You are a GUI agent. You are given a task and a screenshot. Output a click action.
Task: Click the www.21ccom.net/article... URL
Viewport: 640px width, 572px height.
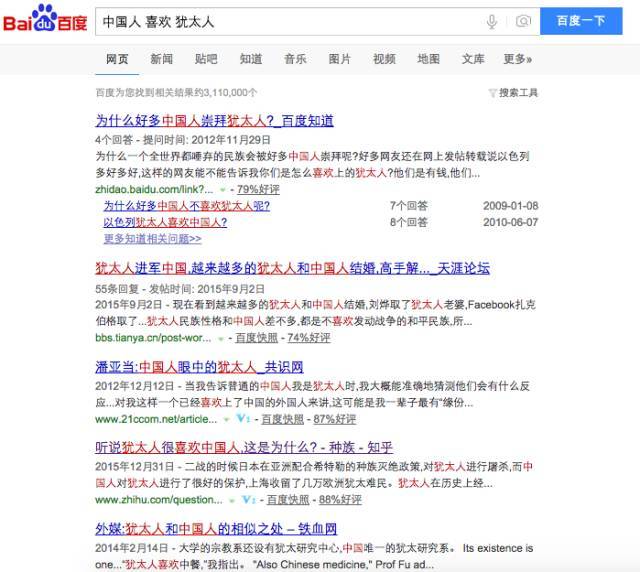pyautogui.click(x=156, y=419)
